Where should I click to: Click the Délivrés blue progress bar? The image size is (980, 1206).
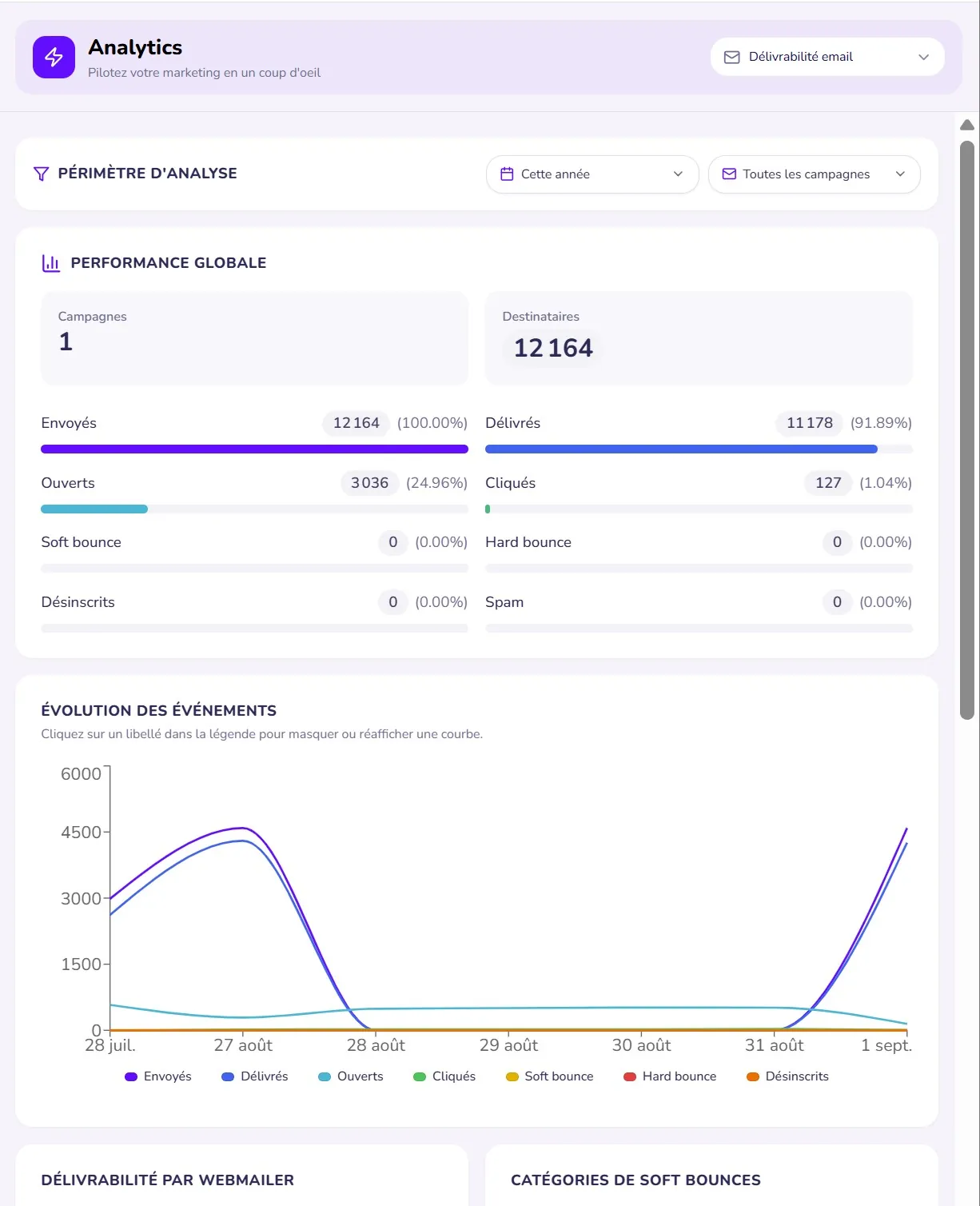[x=681, y=449]
